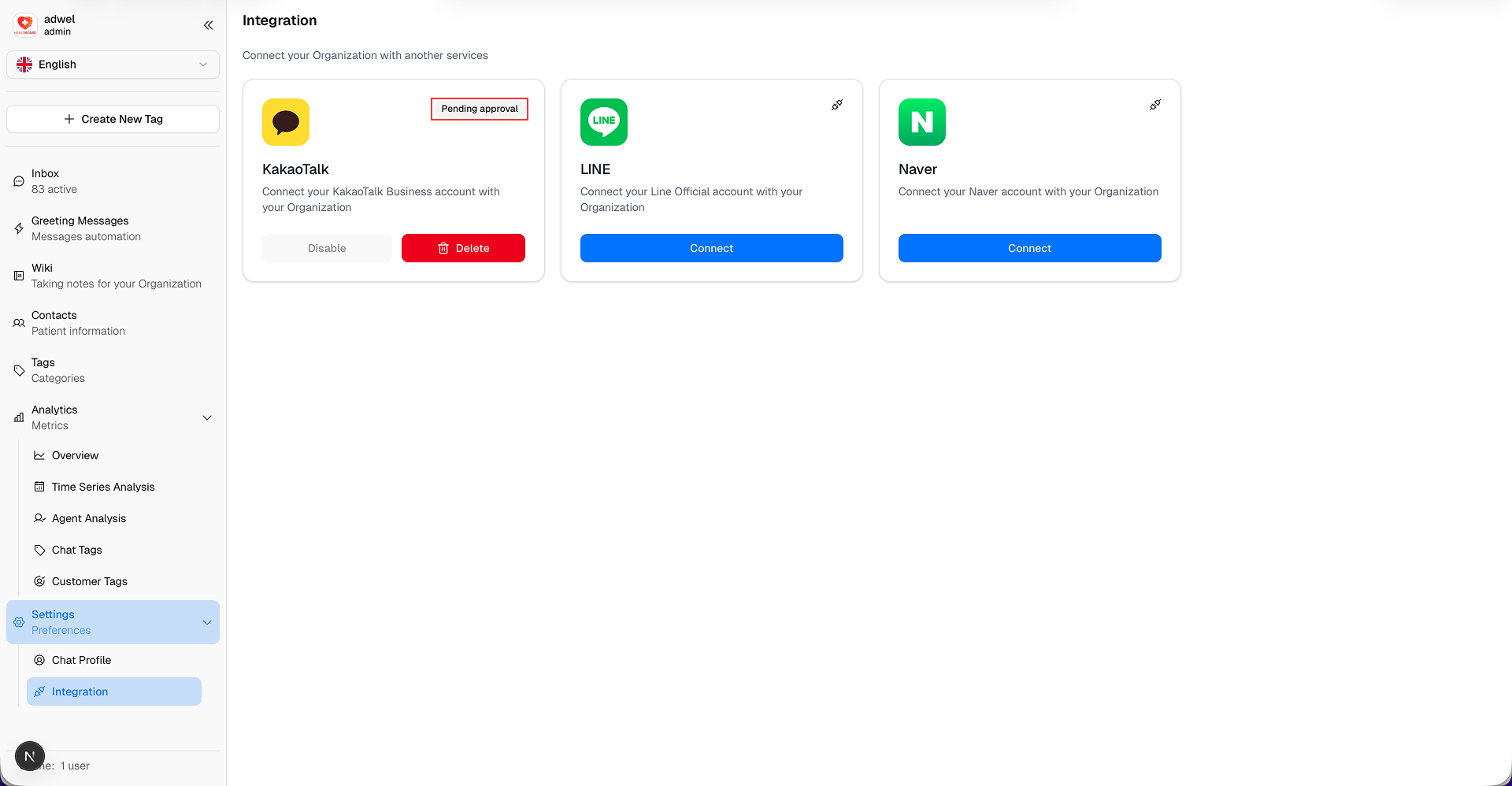Click the KakaoTalk integration logo
1512x786 pixels.
click(x=286, y=122)
